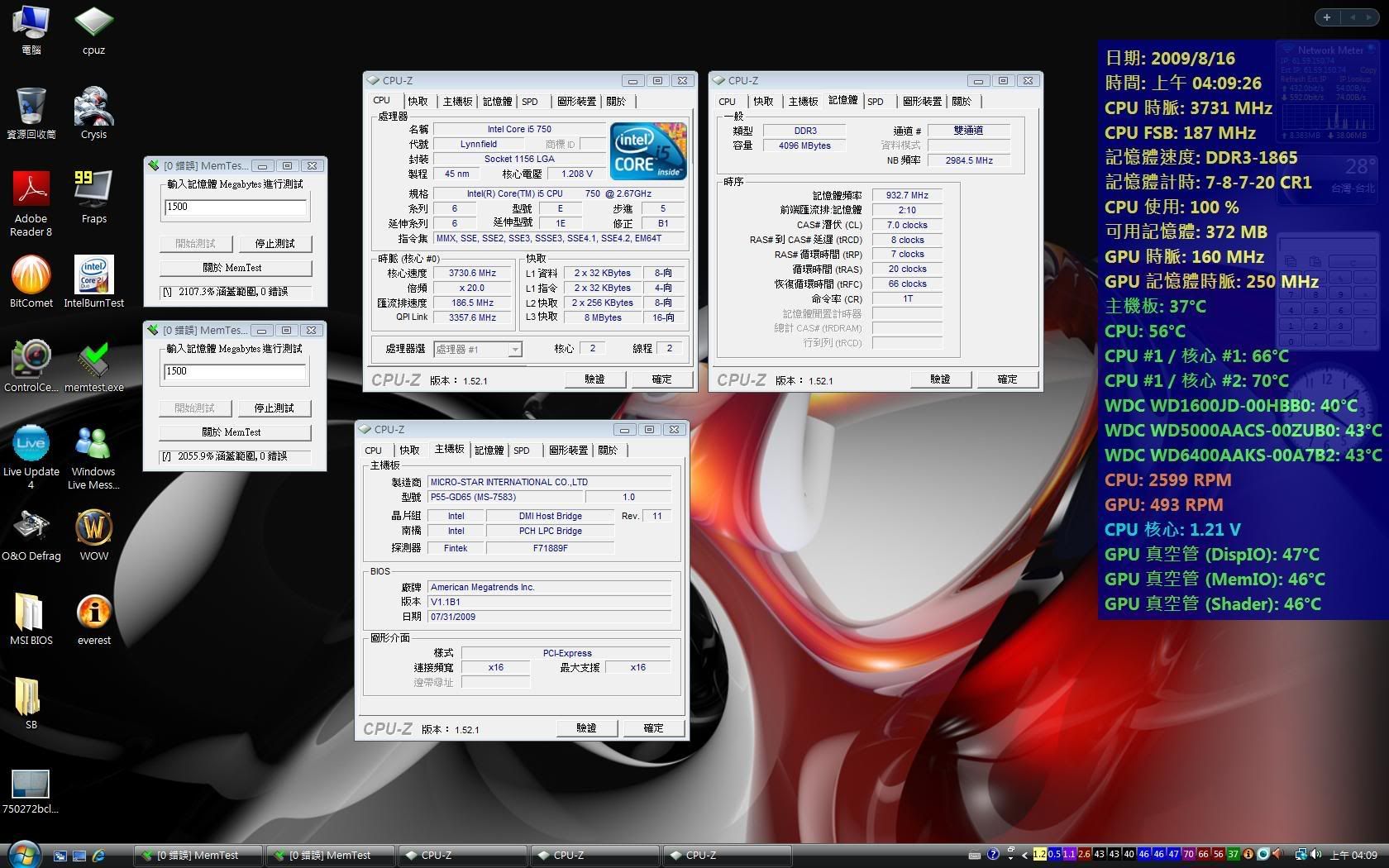The image size is (1389, 868).
Task: Click 停止測試 in the top MemTest window
Action: click(275, 244)
